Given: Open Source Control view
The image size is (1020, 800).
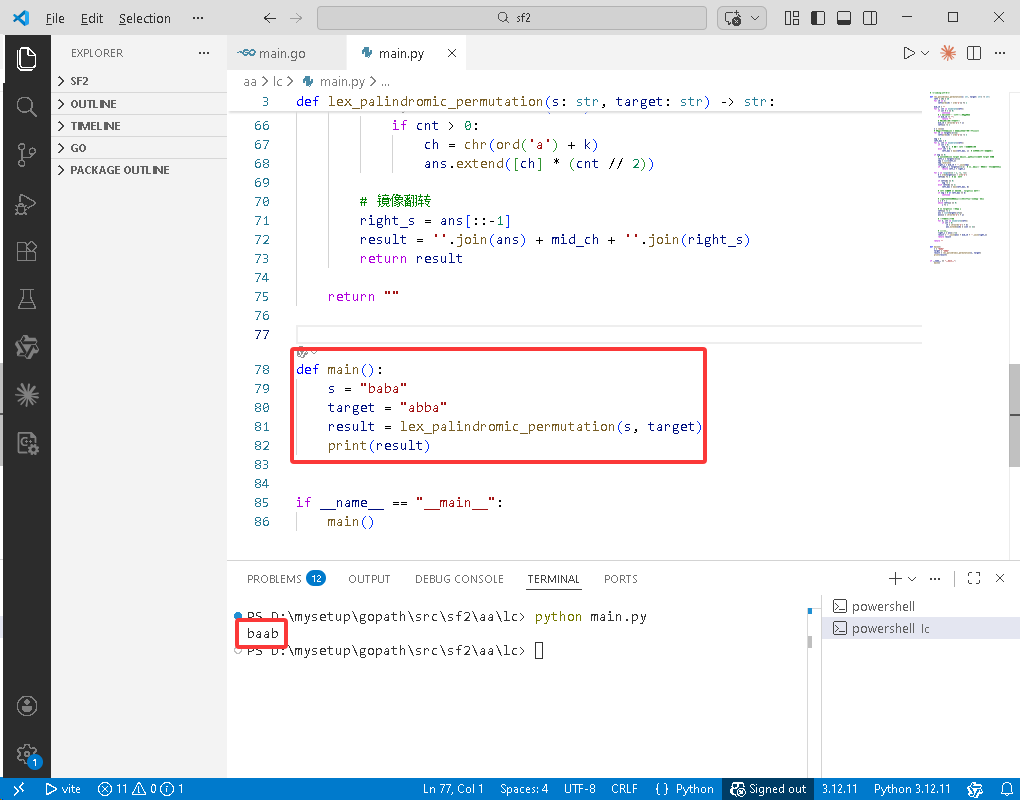Looking at the screenshot, I should [x=27, y=155].
